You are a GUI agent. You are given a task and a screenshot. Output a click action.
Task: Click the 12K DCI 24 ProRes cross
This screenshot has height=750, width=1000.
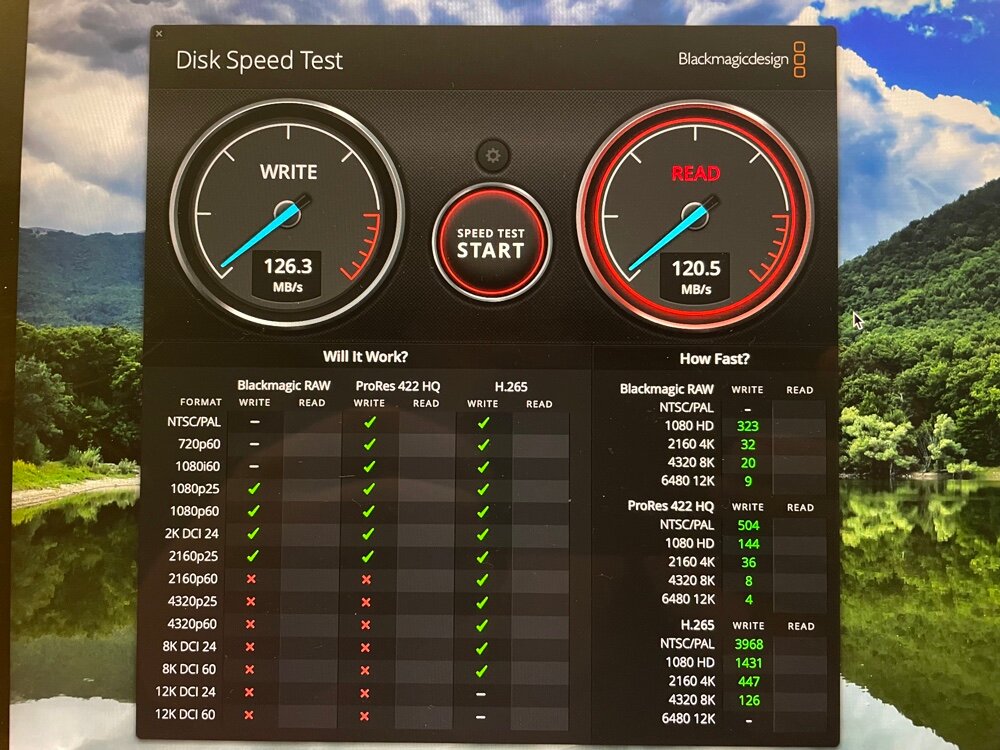[365, 693]
